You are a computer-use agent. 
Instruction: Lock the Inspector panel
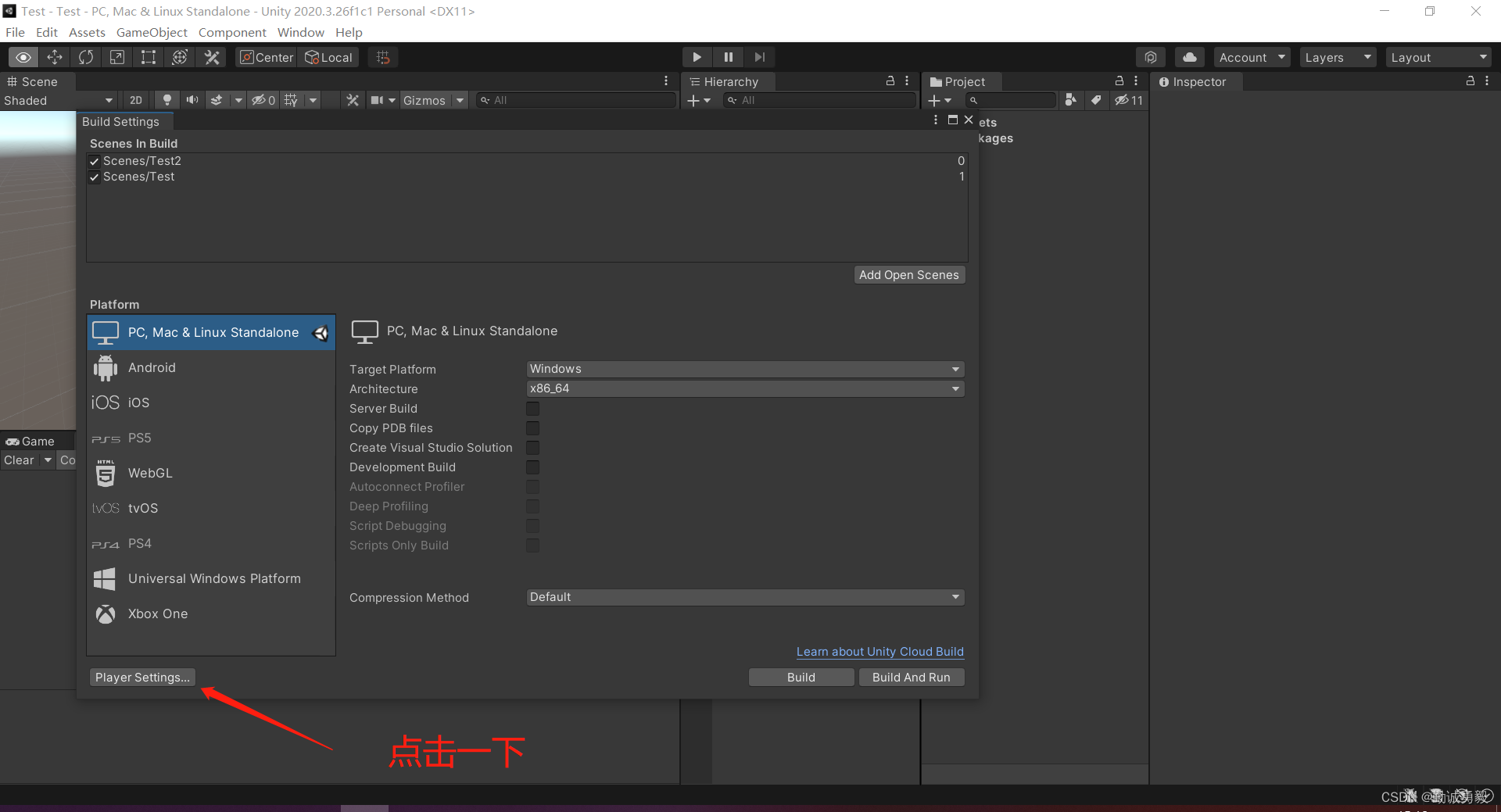(x=1470, y=81)
